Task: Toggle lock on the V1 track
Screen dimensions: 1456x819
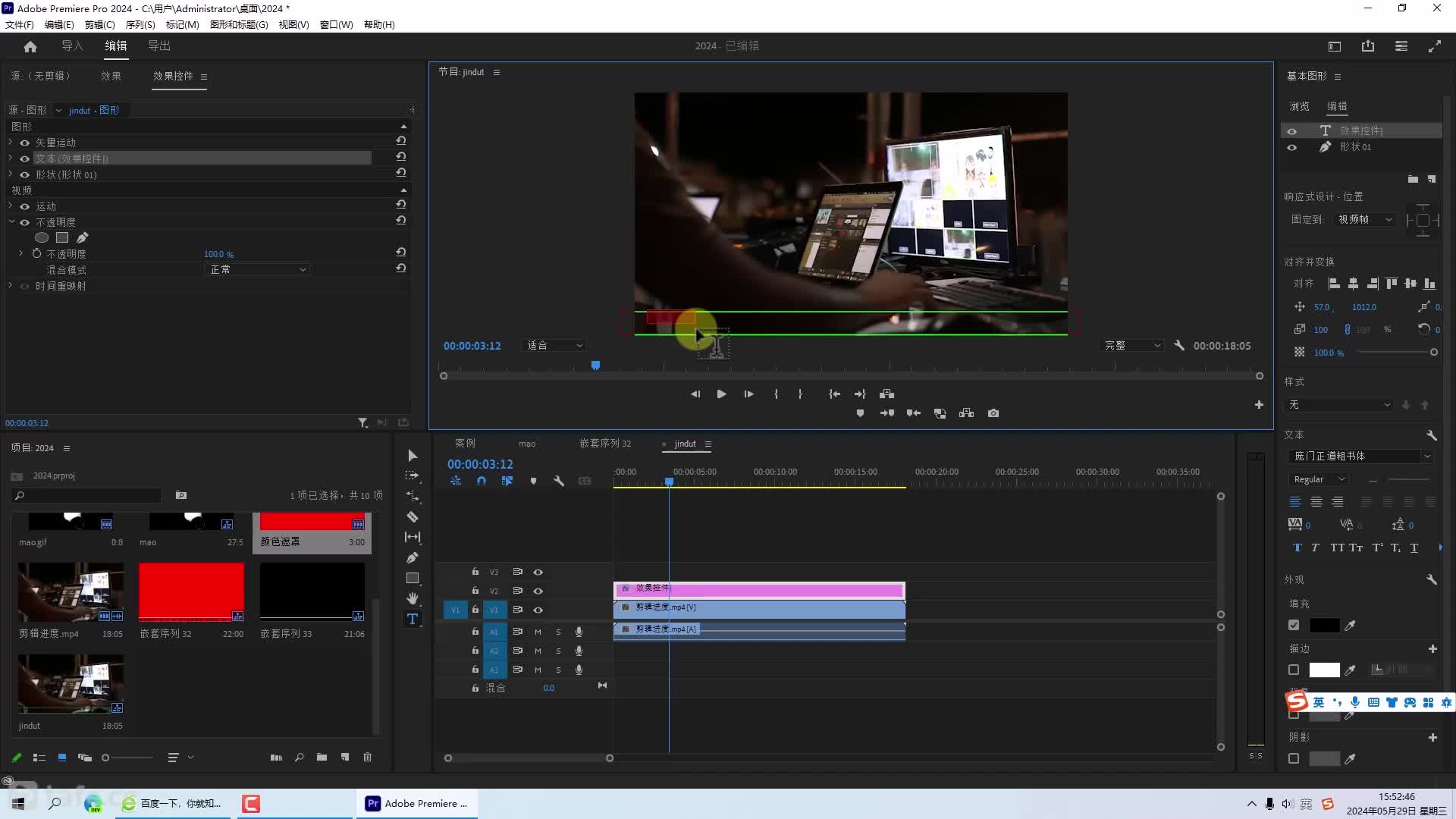Action: point(475,610)
